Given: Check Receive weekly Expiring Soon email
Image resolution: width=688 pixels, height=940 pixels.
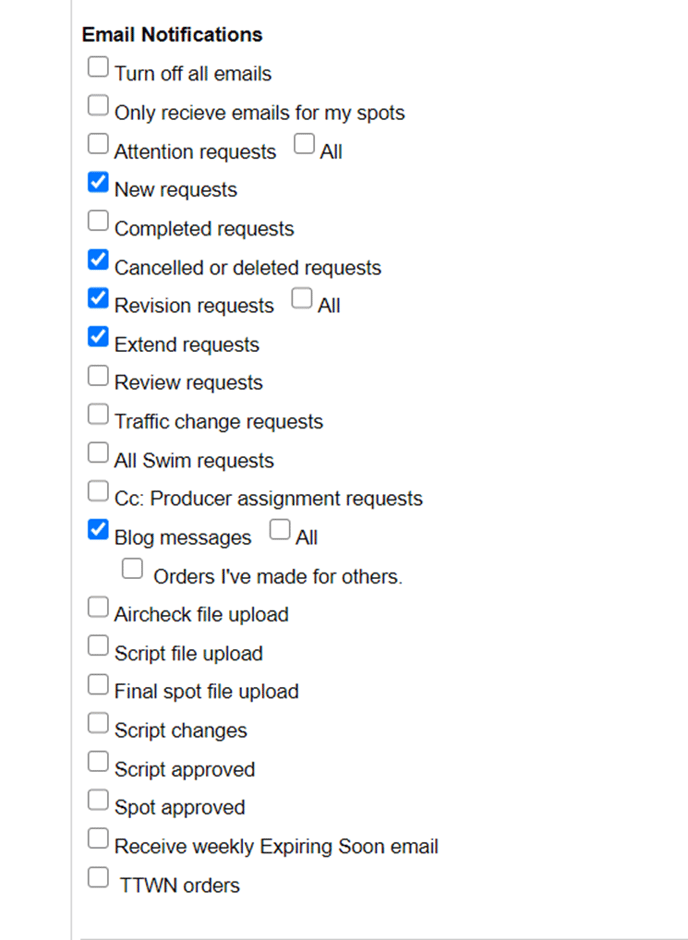Looking at the screenshot, I should (98, 838).
